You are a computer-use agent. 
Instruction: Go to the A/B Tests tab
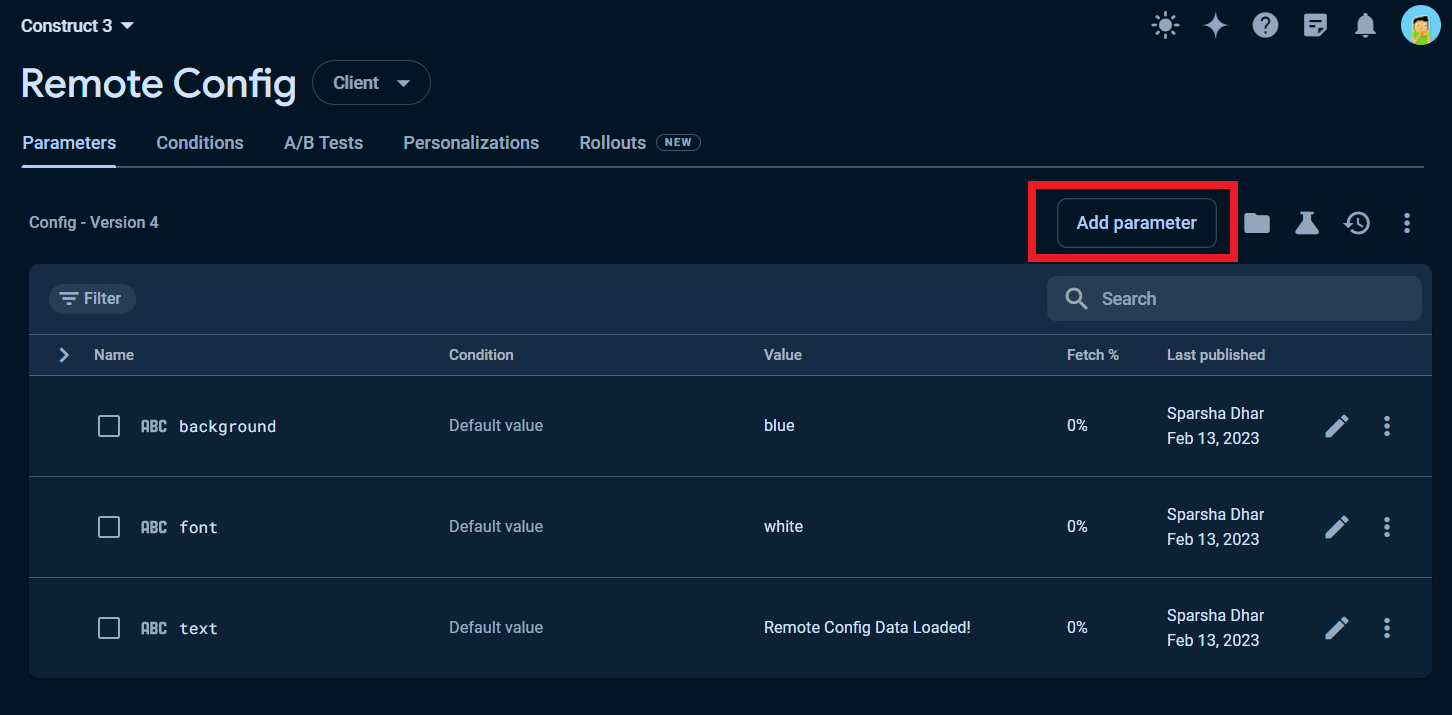point(323,143)
